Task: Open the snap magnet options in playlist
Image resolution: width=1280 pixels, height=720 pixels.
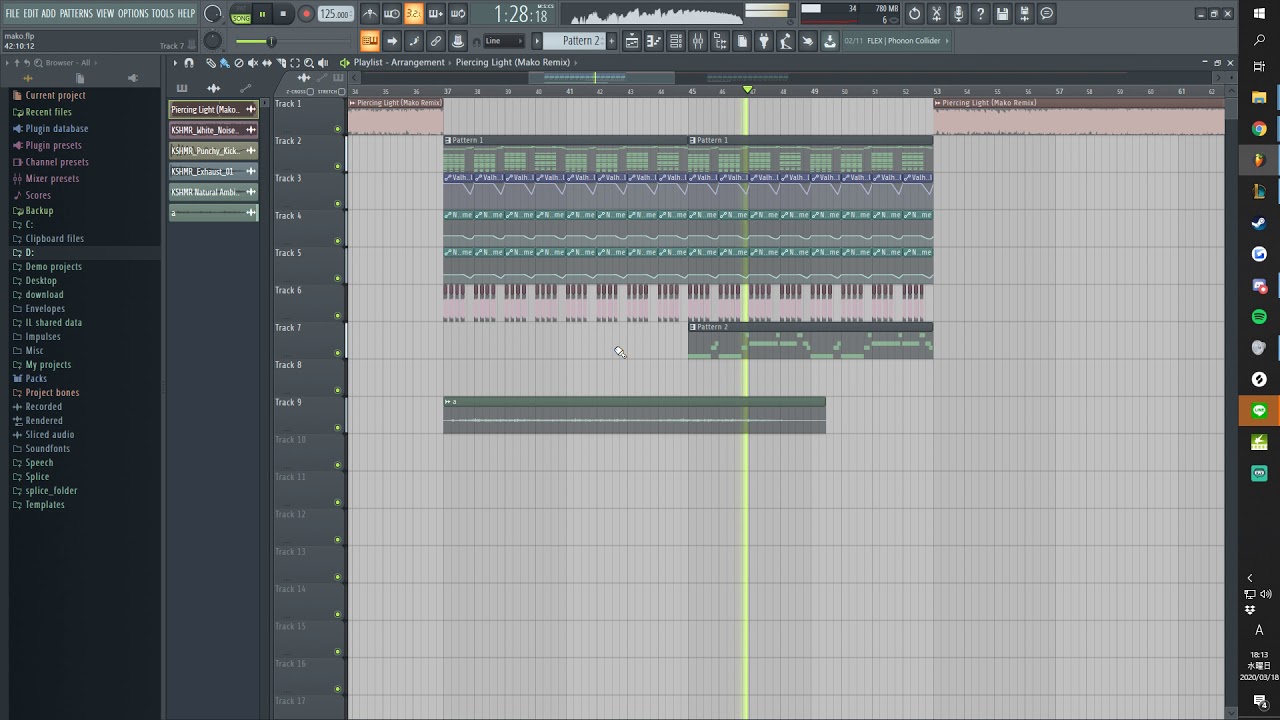Action: click(189, 63)
